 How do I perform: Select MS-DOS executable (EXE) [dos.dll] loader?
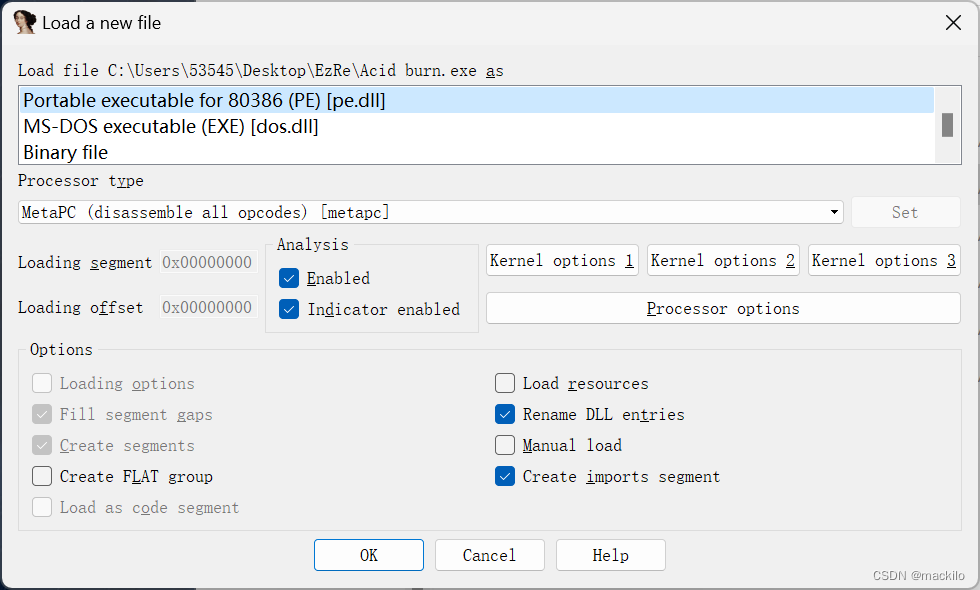478,126
